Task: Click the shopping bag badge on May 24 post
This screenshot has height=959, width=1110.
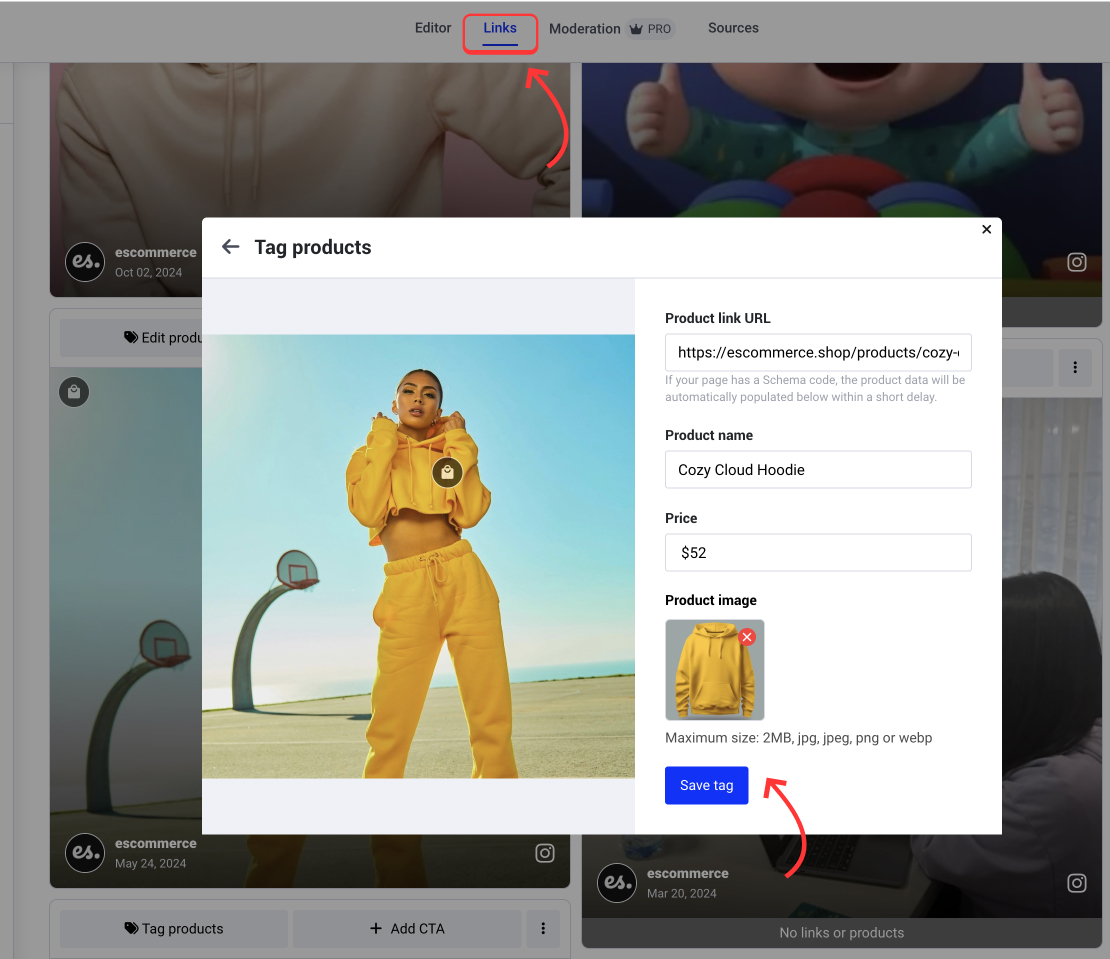Action: (74, 391)
